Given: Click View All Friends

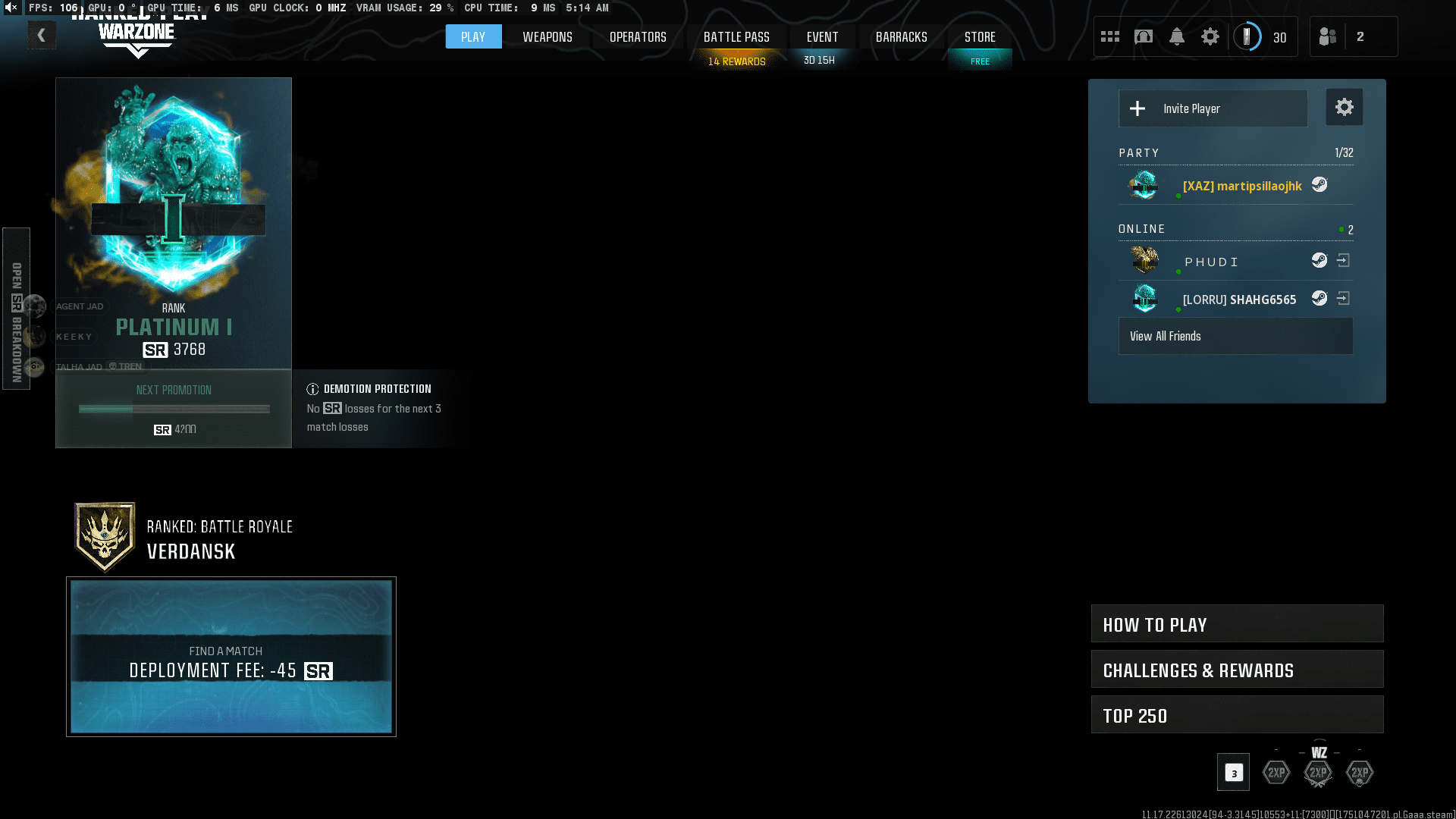Looking at the screenshot, I should click(1235, 336).
